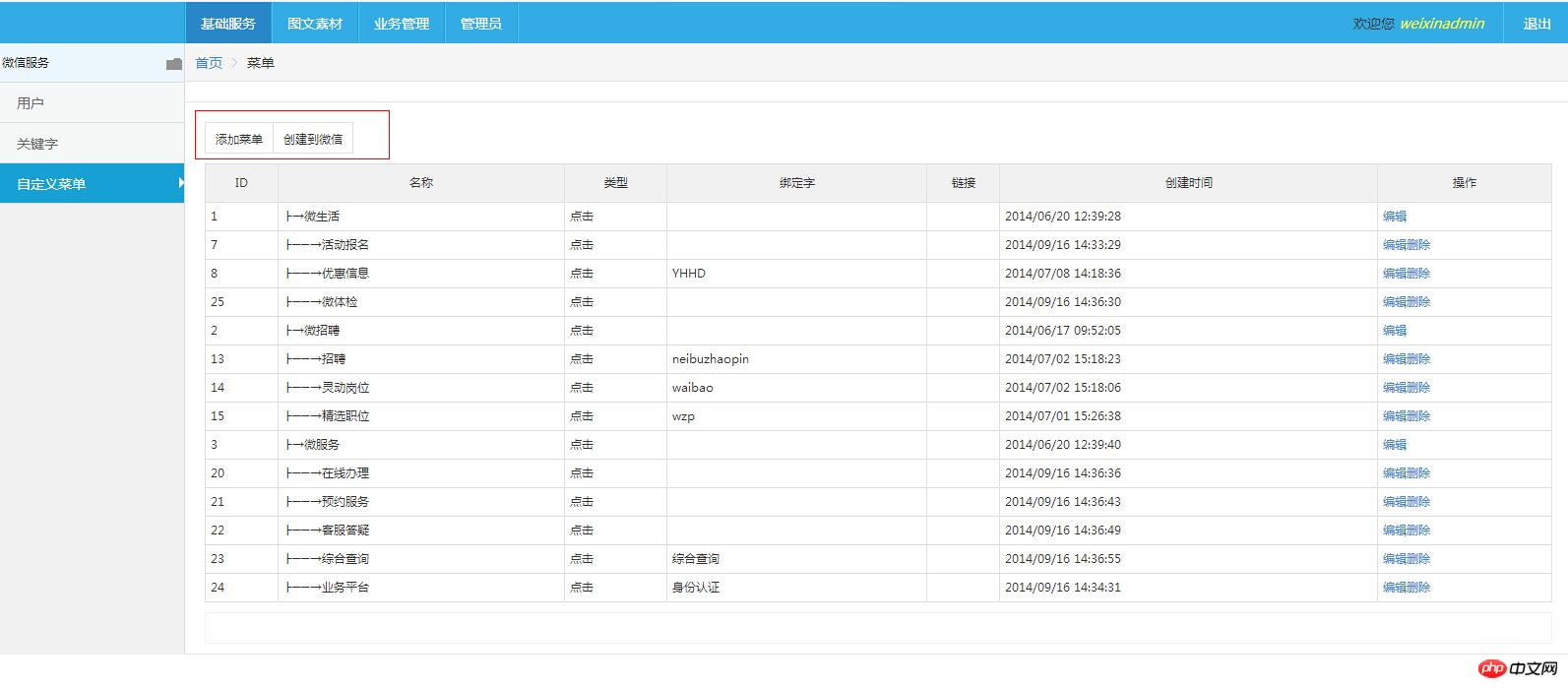Open the 业务管理 tab
The height and width of the screenshot is (688, 1568).
click(402, 23)
